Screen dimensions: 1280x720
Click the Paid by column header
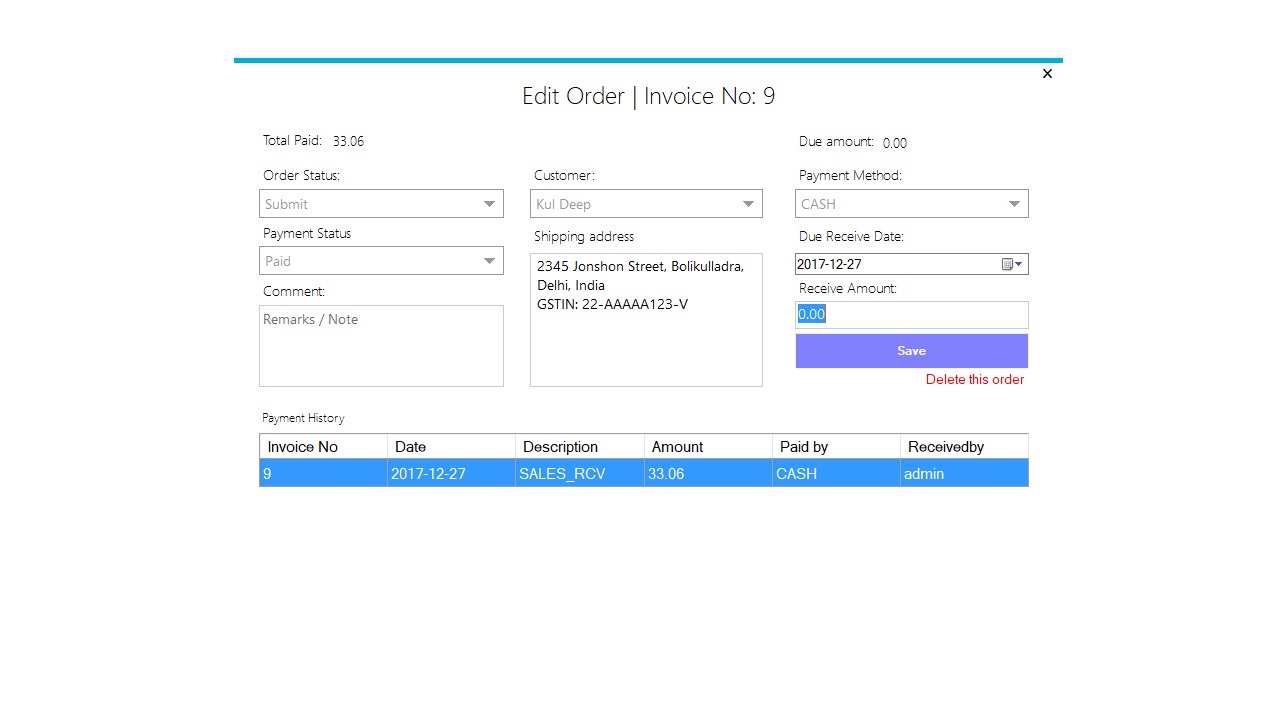[804, 446]
